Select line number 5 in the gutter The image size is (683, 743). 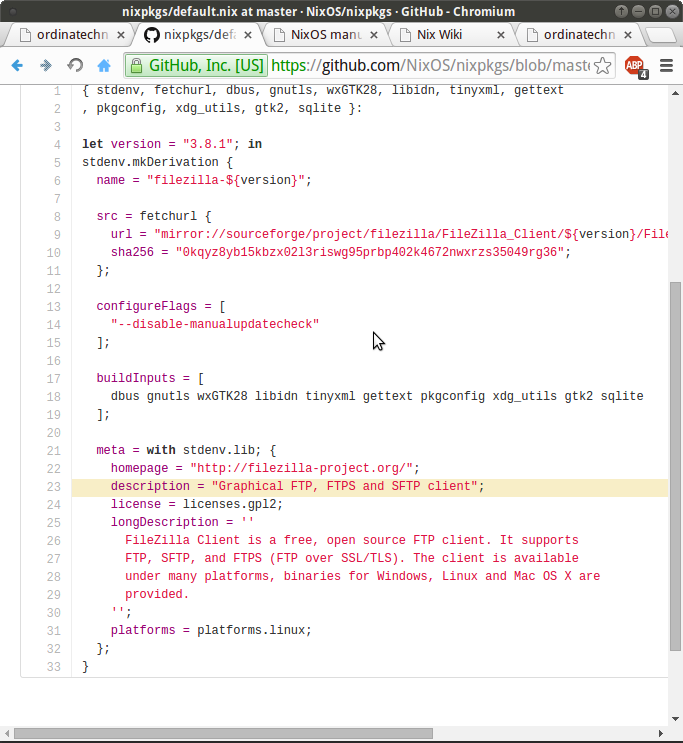pyautogui.click(x=57, y=163)
